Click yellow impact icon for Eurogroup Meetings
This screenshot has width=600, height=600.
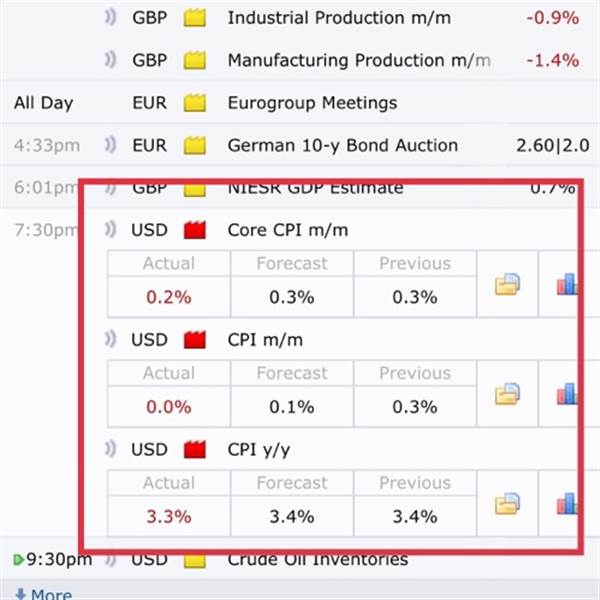(194, 103)
